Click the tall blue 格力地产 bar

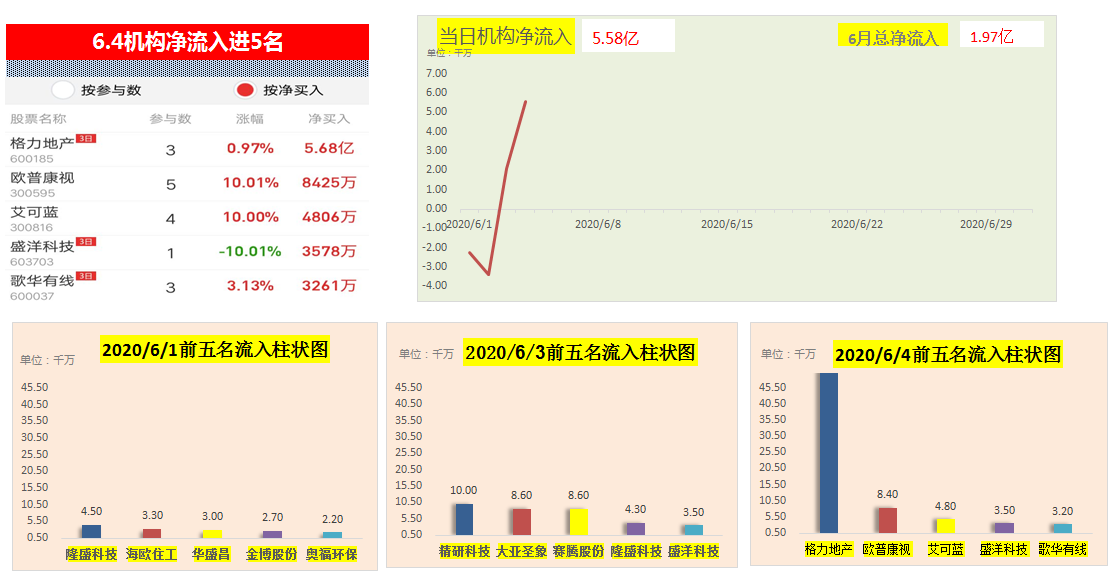828,453
